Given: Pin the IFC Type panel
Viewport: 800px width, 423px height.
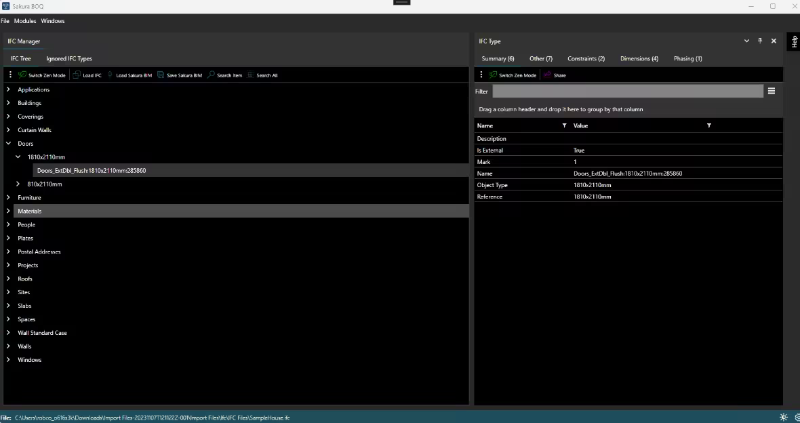Looking at the screenshot, I should [x=760, y=41].
